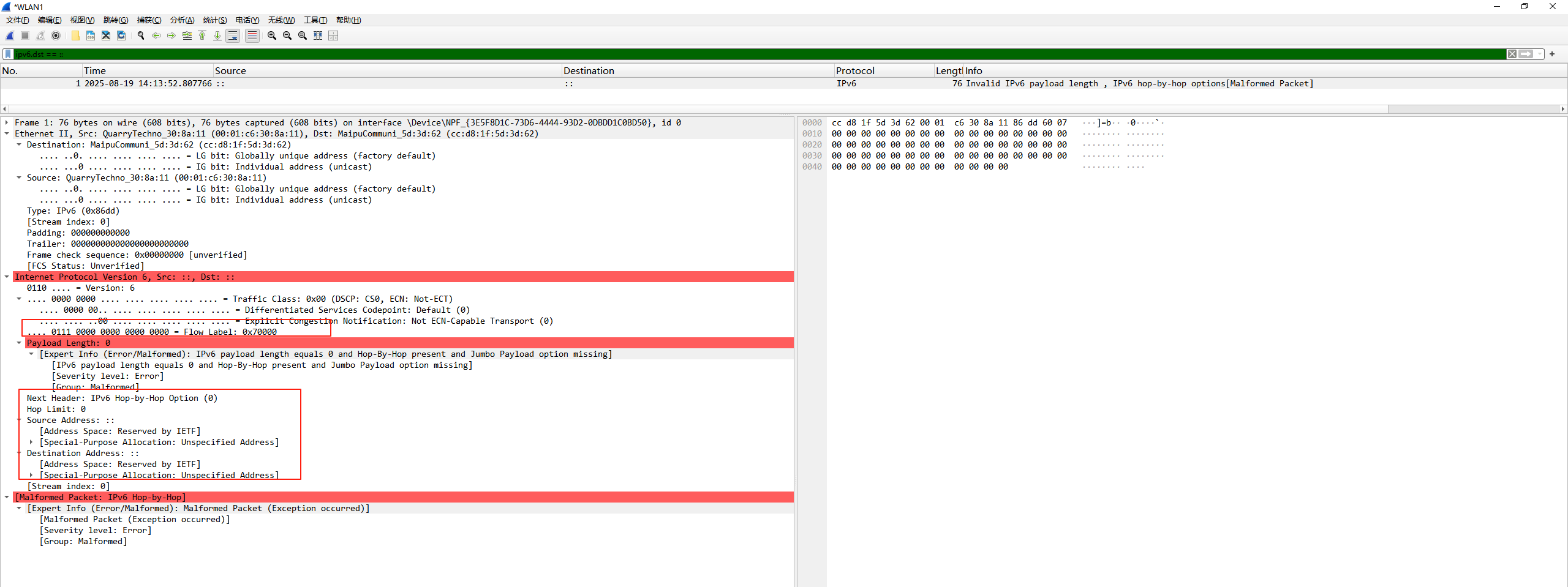Jump to the last packet
The height and width of the screenshot is (587, 1568).
pyautogui.click(x=217, y=36)
